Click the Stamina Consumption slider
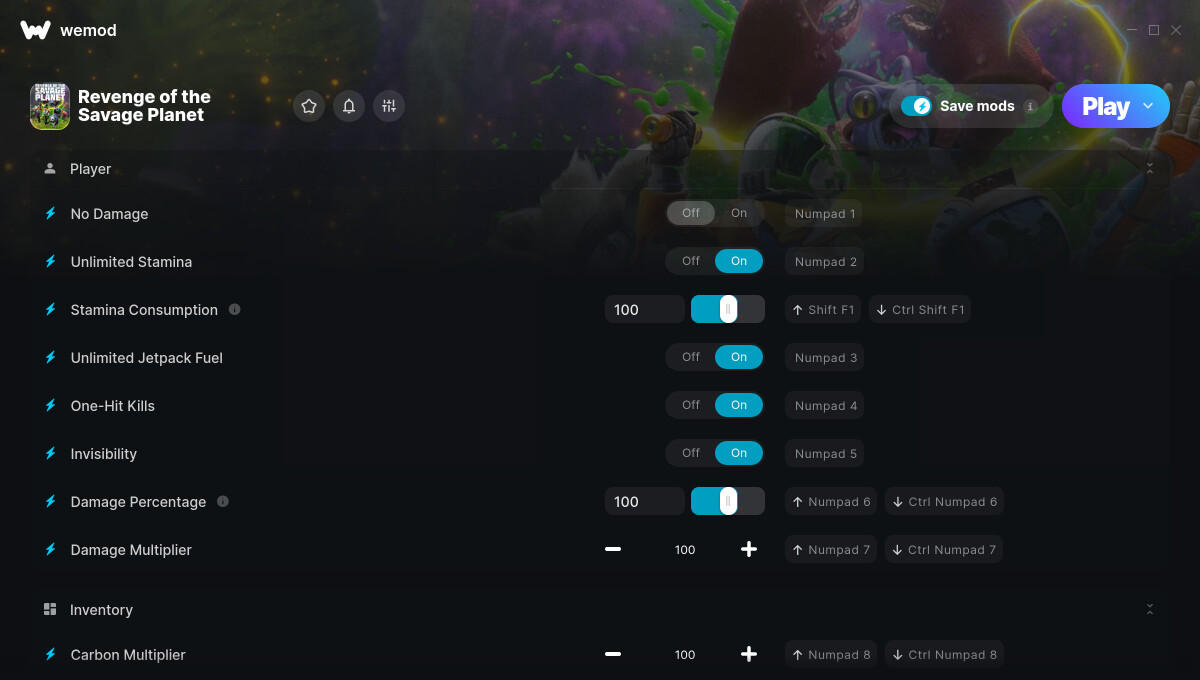The image size is (1200, 680). click(728, 310)
